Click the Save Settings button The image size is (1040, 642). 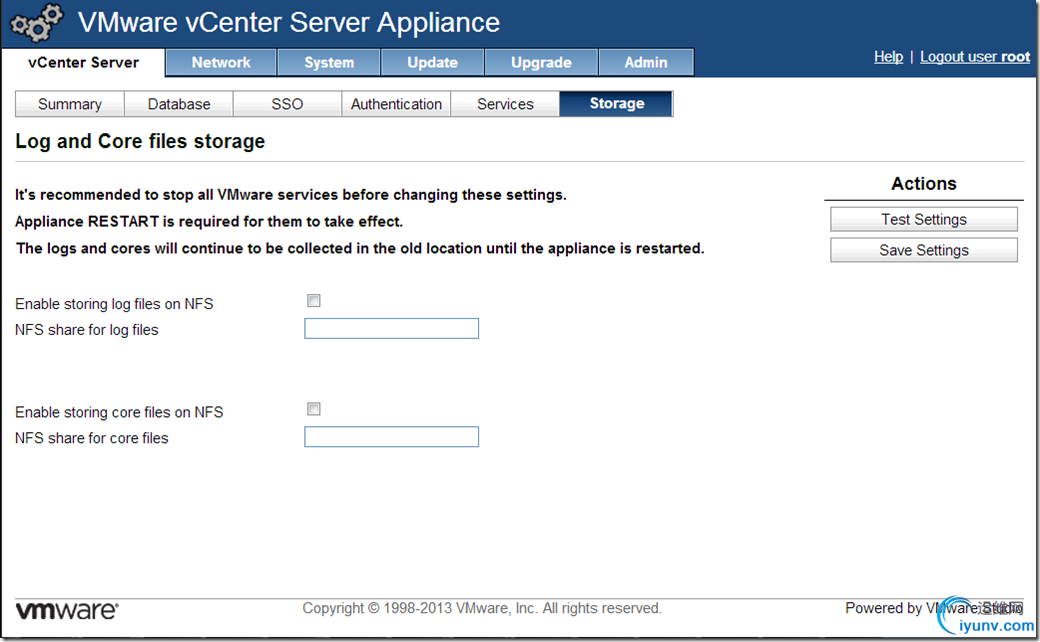click(924, 250)
